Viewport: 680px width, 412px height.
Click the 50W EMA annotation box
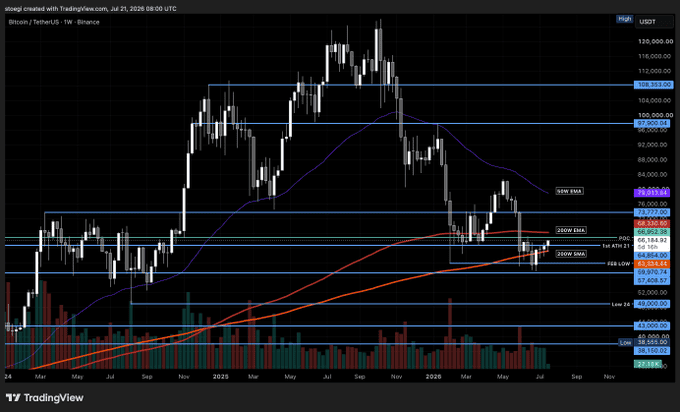[x=569, y=191]
